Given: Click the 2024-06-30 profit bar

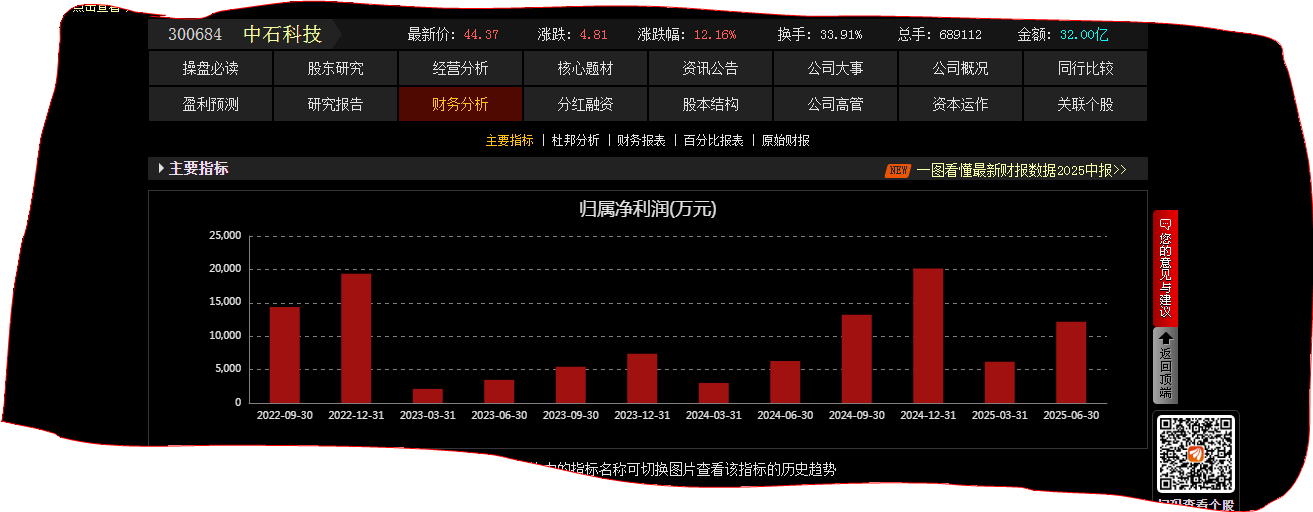Looking at the screenshot, I should click(785, 382).
